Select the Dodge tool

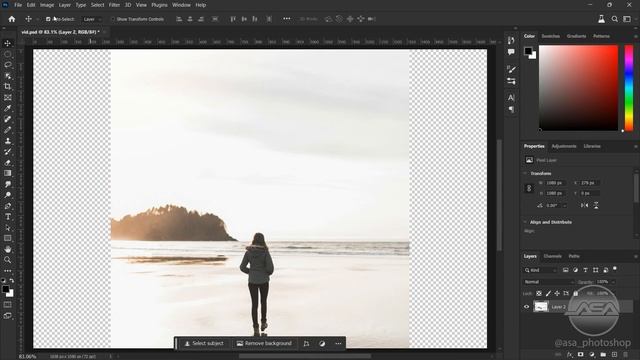pyautogui.click(x=7, y=195)
